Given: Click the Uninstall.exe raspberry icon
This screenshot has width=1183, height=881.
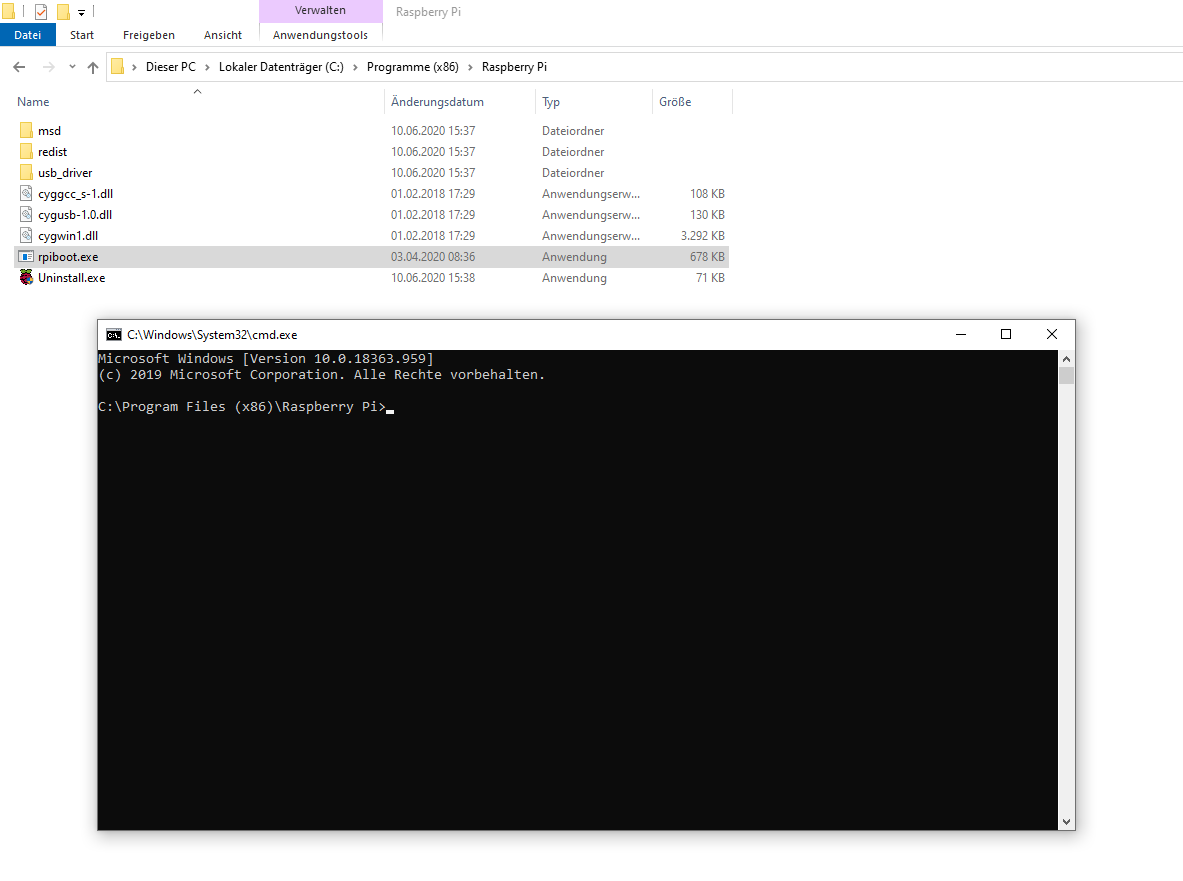Looking at the screenshot, I should pyautogui.click(x=26, y=278).
